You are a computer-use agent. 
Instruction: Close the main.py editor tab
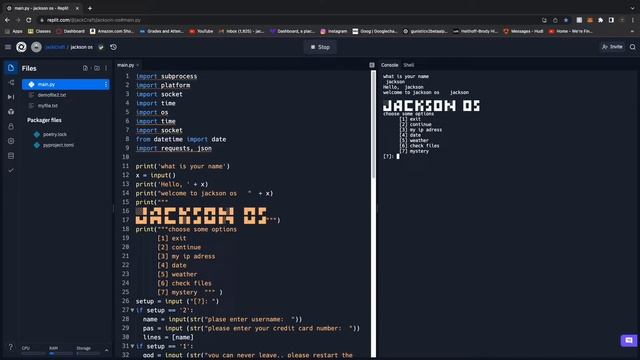138,65
